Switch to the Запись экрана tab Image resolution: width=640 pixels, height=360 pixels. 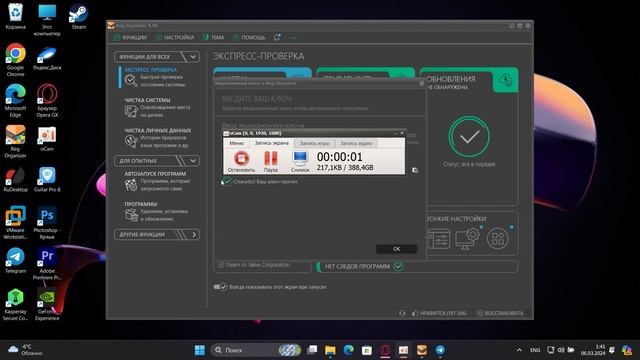271,143
